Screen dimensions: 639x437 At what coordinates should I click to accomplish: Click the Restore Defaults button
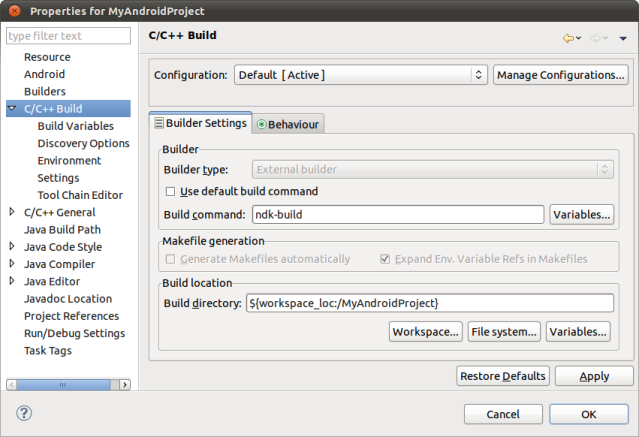click(503, 376)
